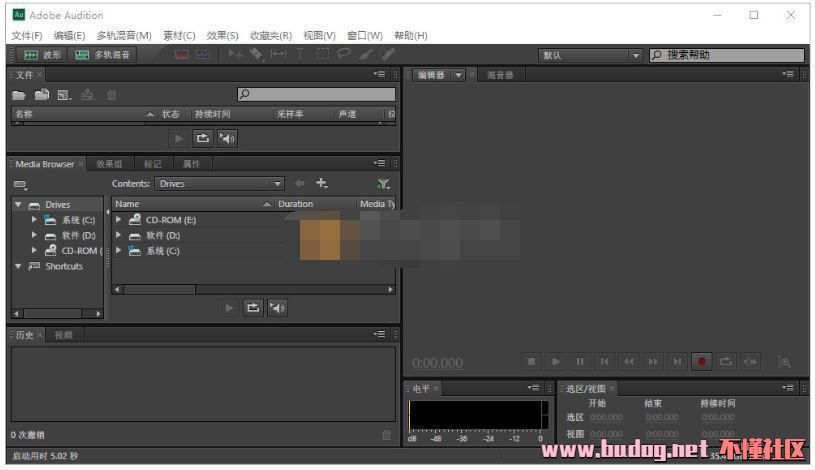Click the Play button in transport controls
Image resolution: width=815 pixels, height=470 pixels.
point(555,361)
